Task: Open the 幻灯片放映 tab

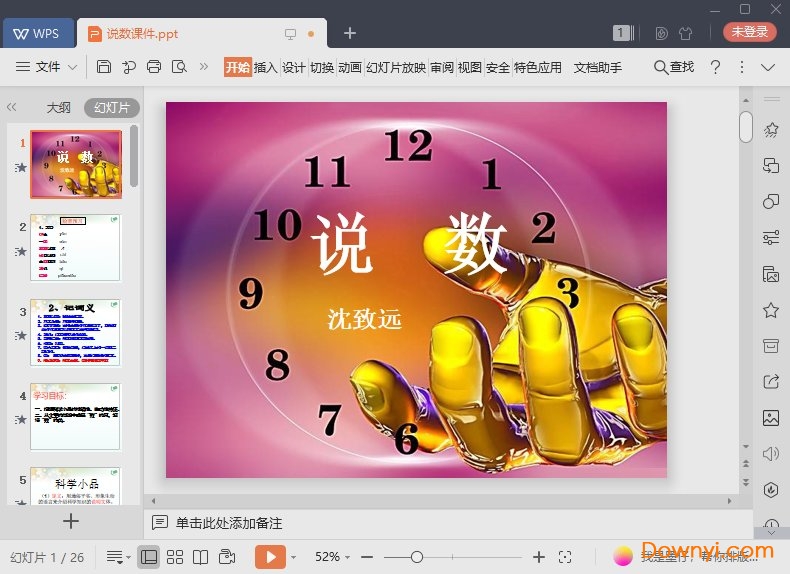Action: pyautogui.click(x=396, y=67)
